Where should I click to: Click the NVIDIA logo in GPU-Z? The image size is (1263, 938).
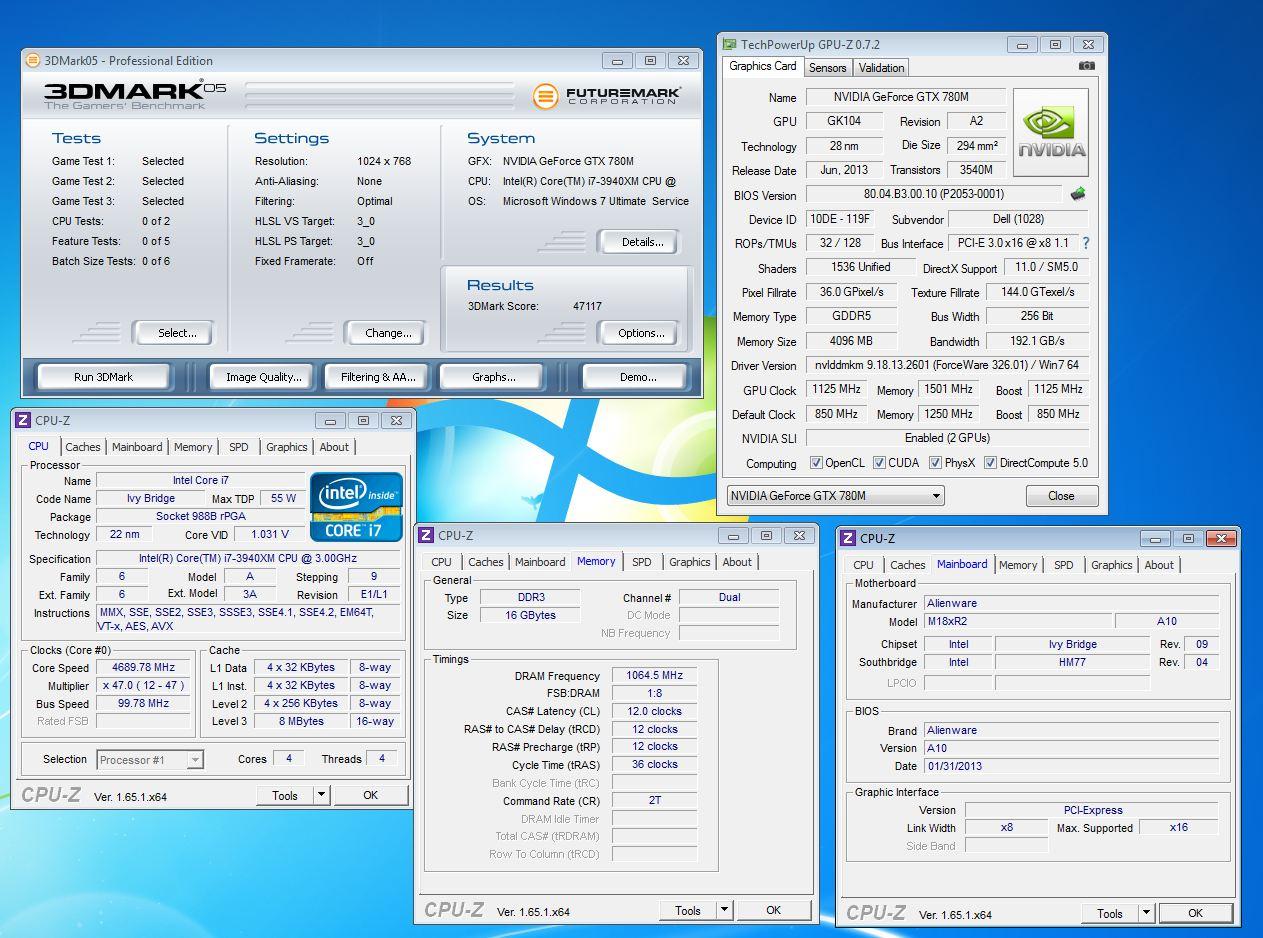coord(1050,133)
